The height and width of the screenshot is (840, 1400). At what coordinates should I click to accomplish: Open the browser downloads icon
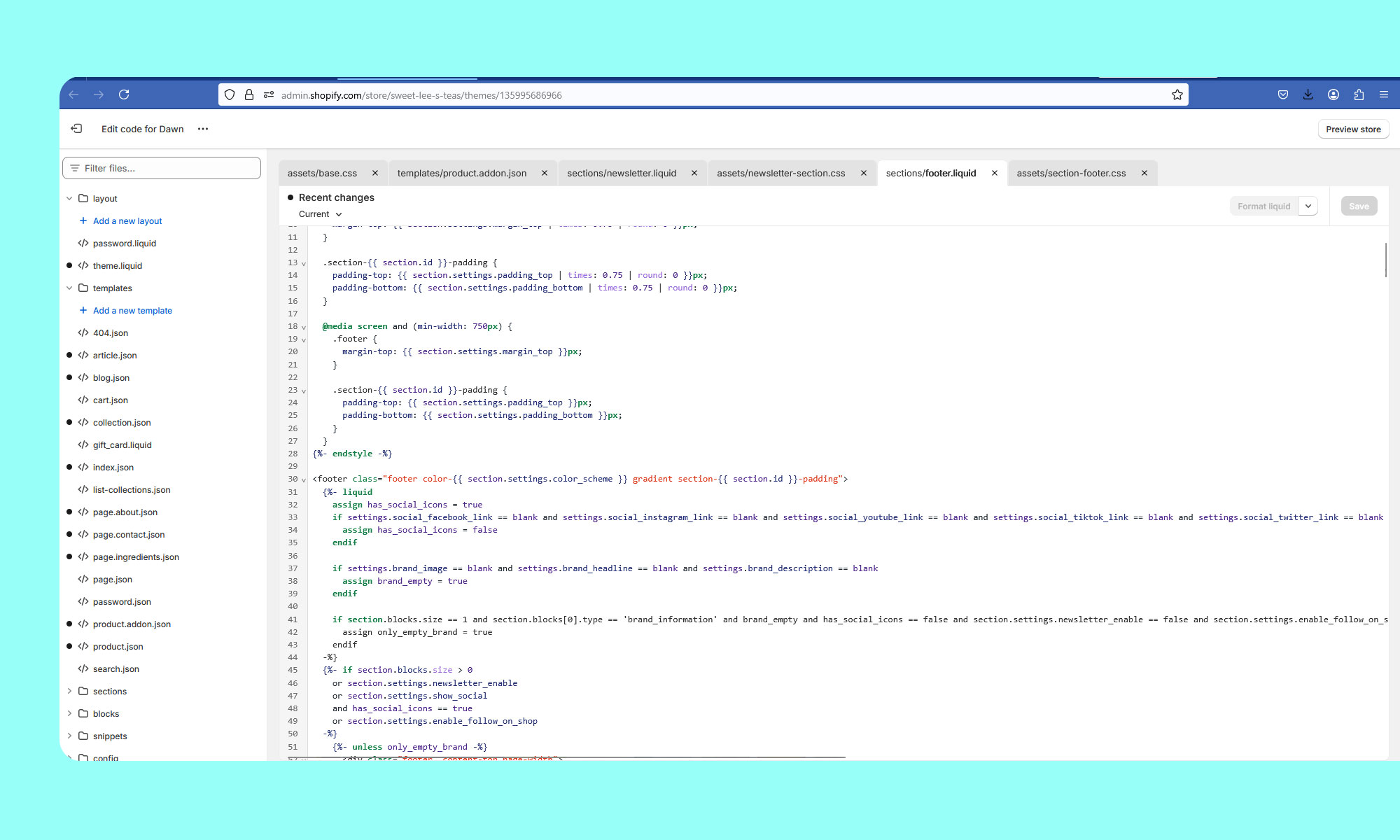[1308, 94]
